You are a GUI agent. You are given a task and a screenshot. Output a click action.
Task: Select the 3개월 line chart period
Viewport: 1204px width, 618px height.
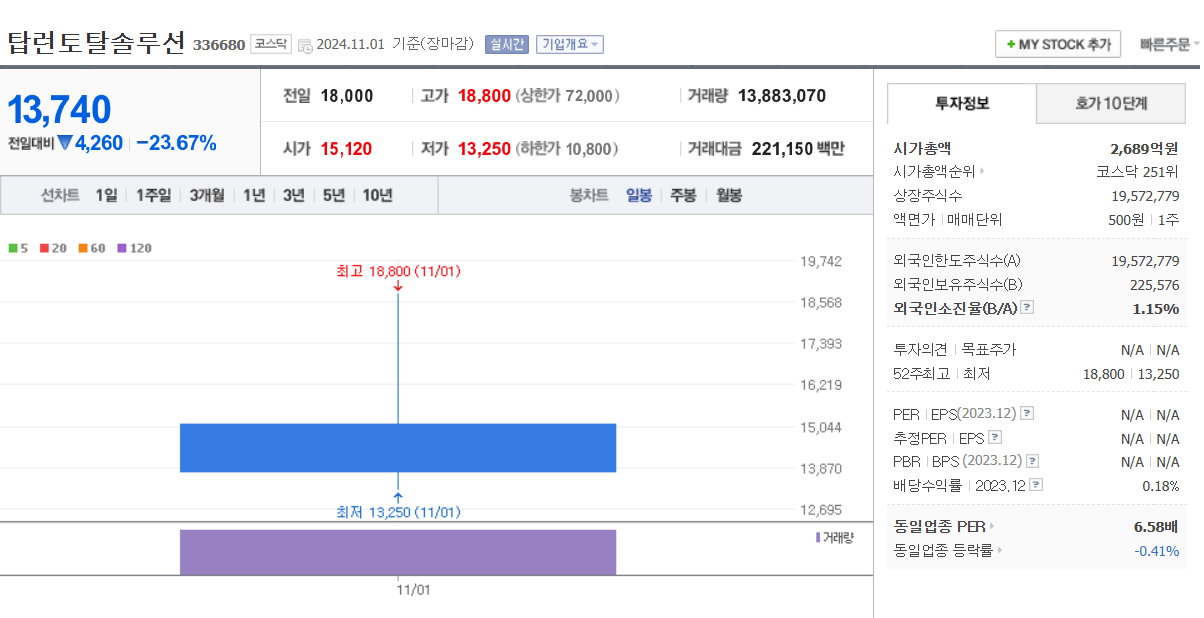point(207,195)
